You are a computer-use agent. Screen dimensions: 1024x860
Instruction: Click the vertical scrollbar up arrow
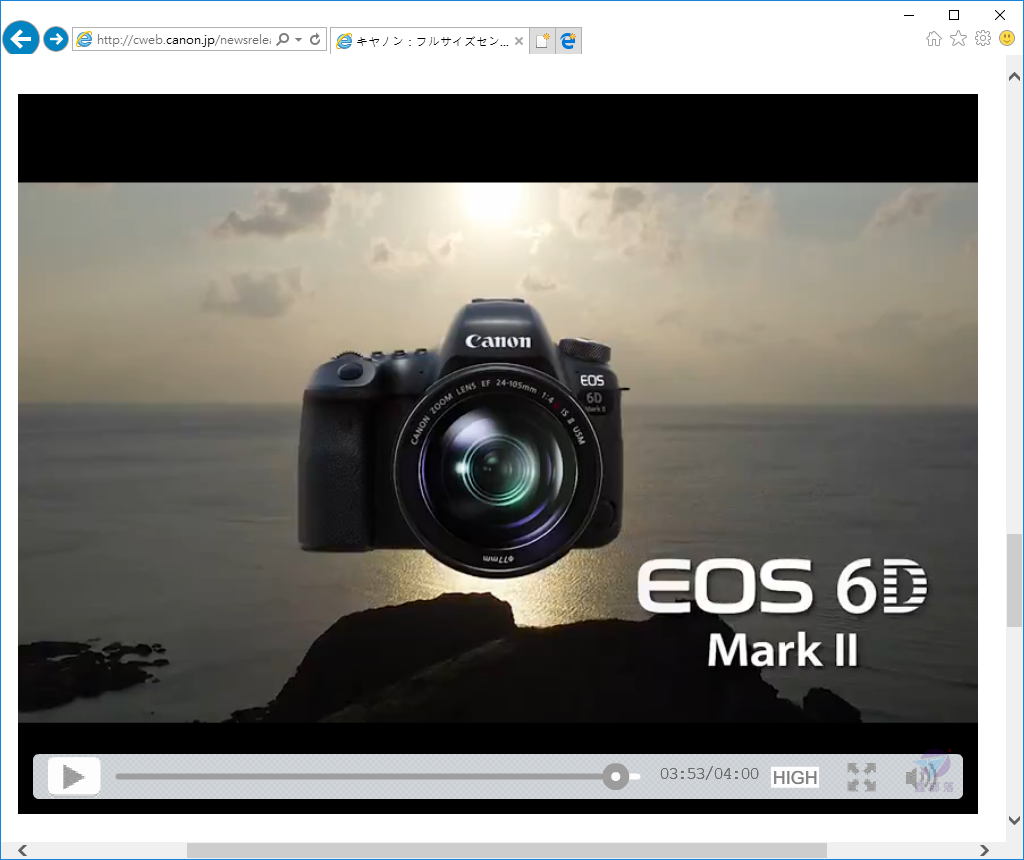tap(1014, 76)
